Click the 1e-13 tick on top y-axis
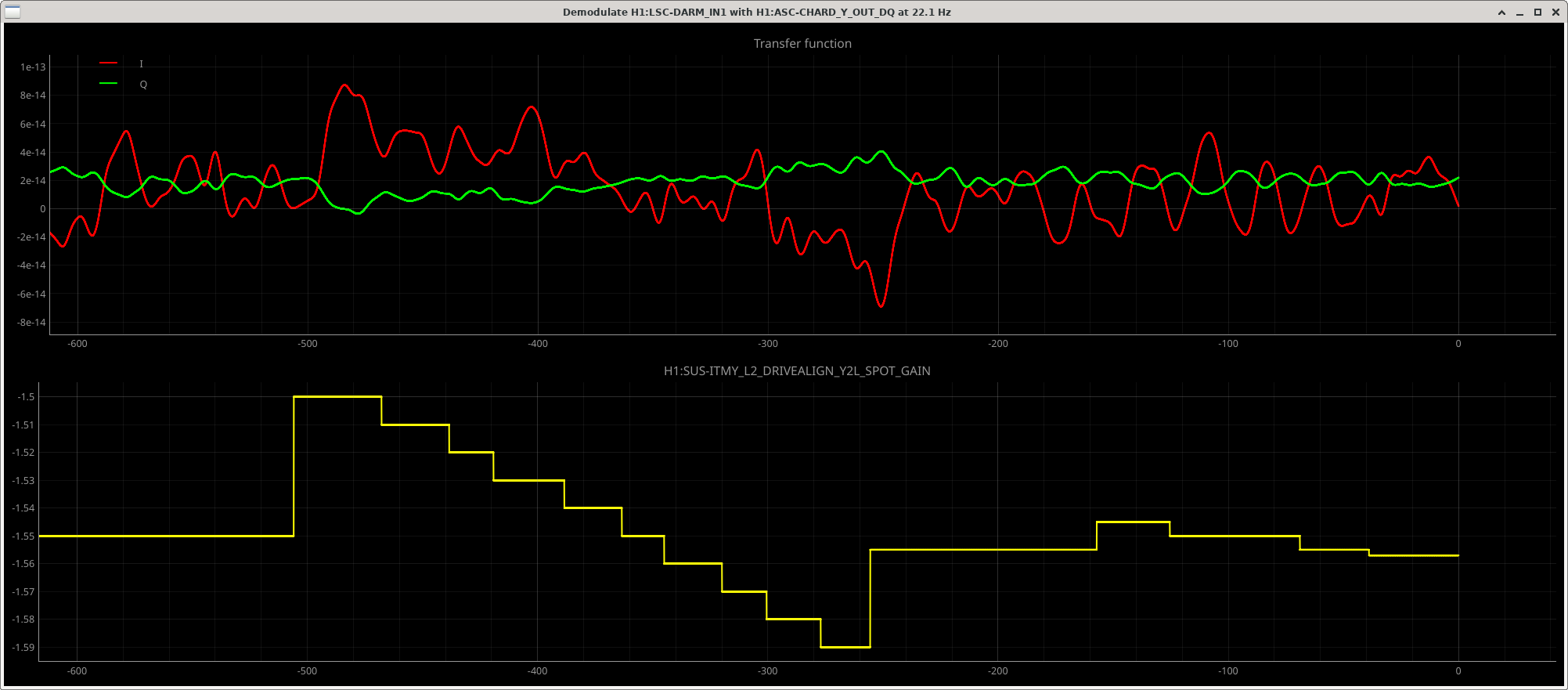Image resolution: width=1568 pixels, height=690 pixels. (x=33, y=67)
